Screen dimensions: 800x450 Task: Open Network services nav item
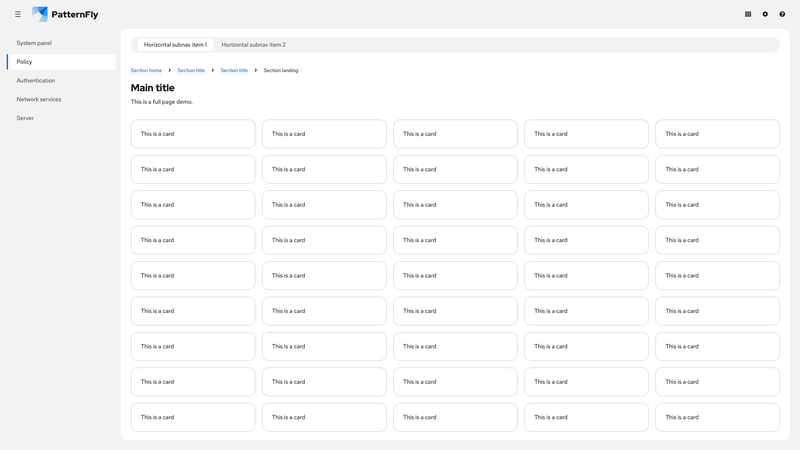pyautogui.click(x=62, y=99)
